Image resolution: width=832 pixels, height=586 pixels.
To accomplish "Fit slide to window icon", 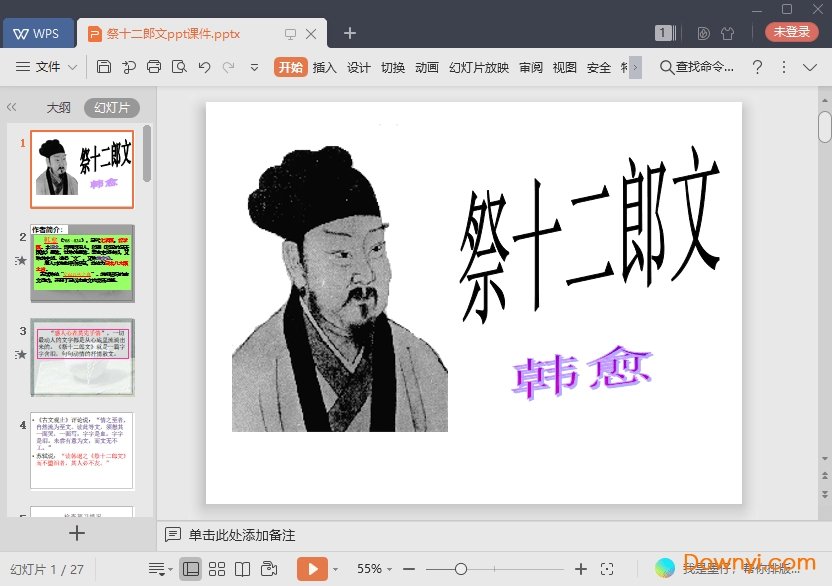I will 607,569.
